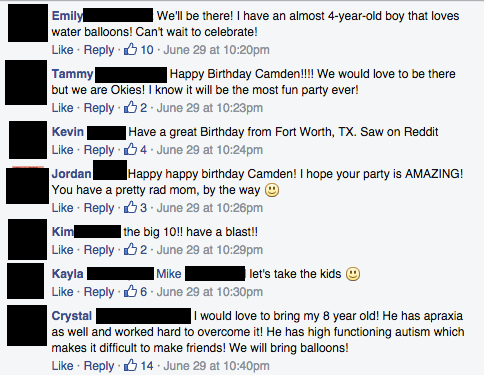Click thumbs-up icon showing 6 likes
The image size is (484, 375).
(x=130, y=291)
